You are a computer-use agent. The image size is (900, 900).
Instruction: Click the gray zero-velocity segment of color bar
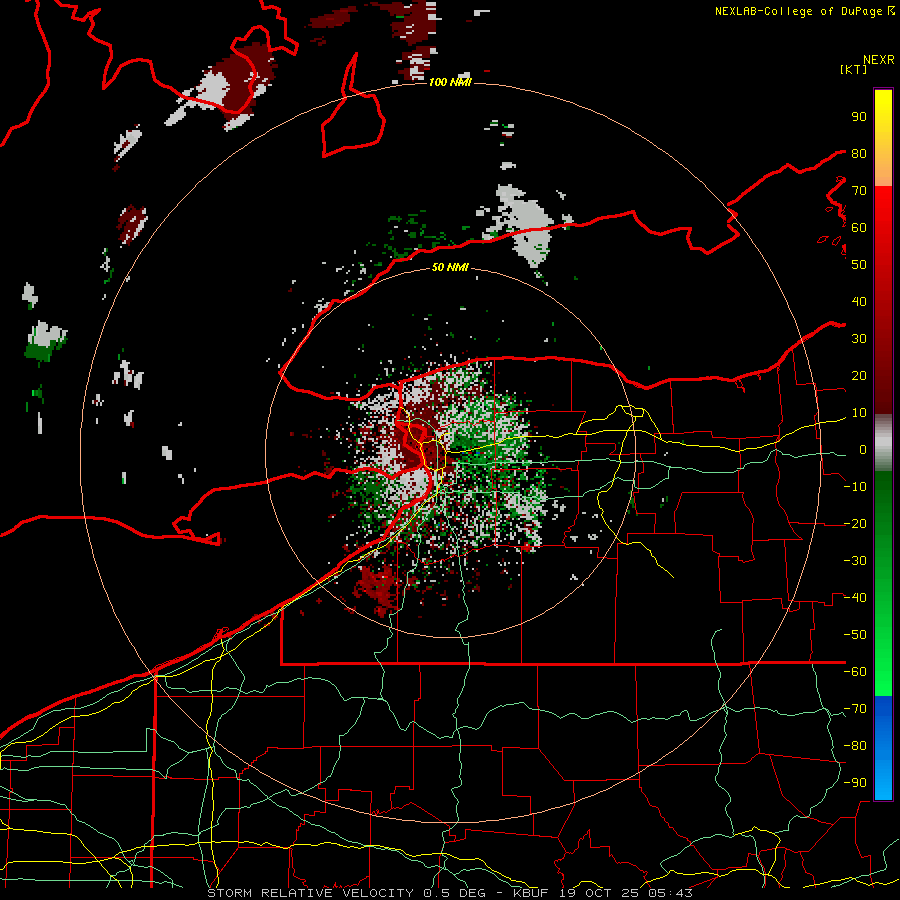[883, 445]
